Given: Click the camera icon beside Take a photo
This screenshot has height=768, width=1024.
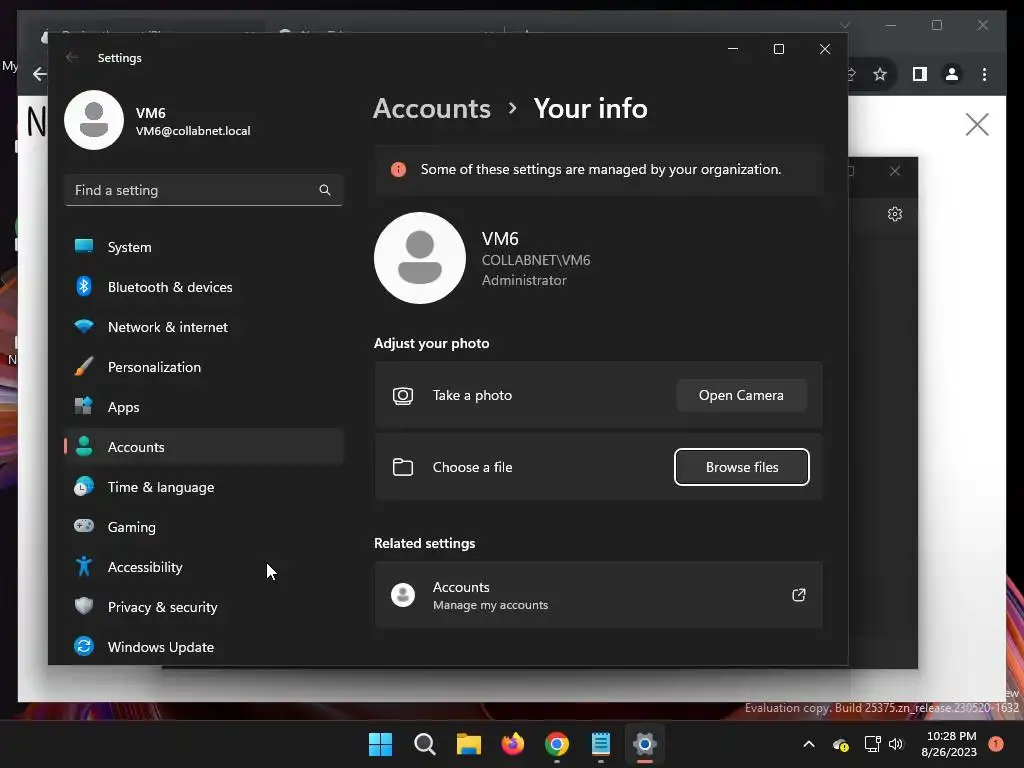Looking at the screenshot, I should click(403, 395).
